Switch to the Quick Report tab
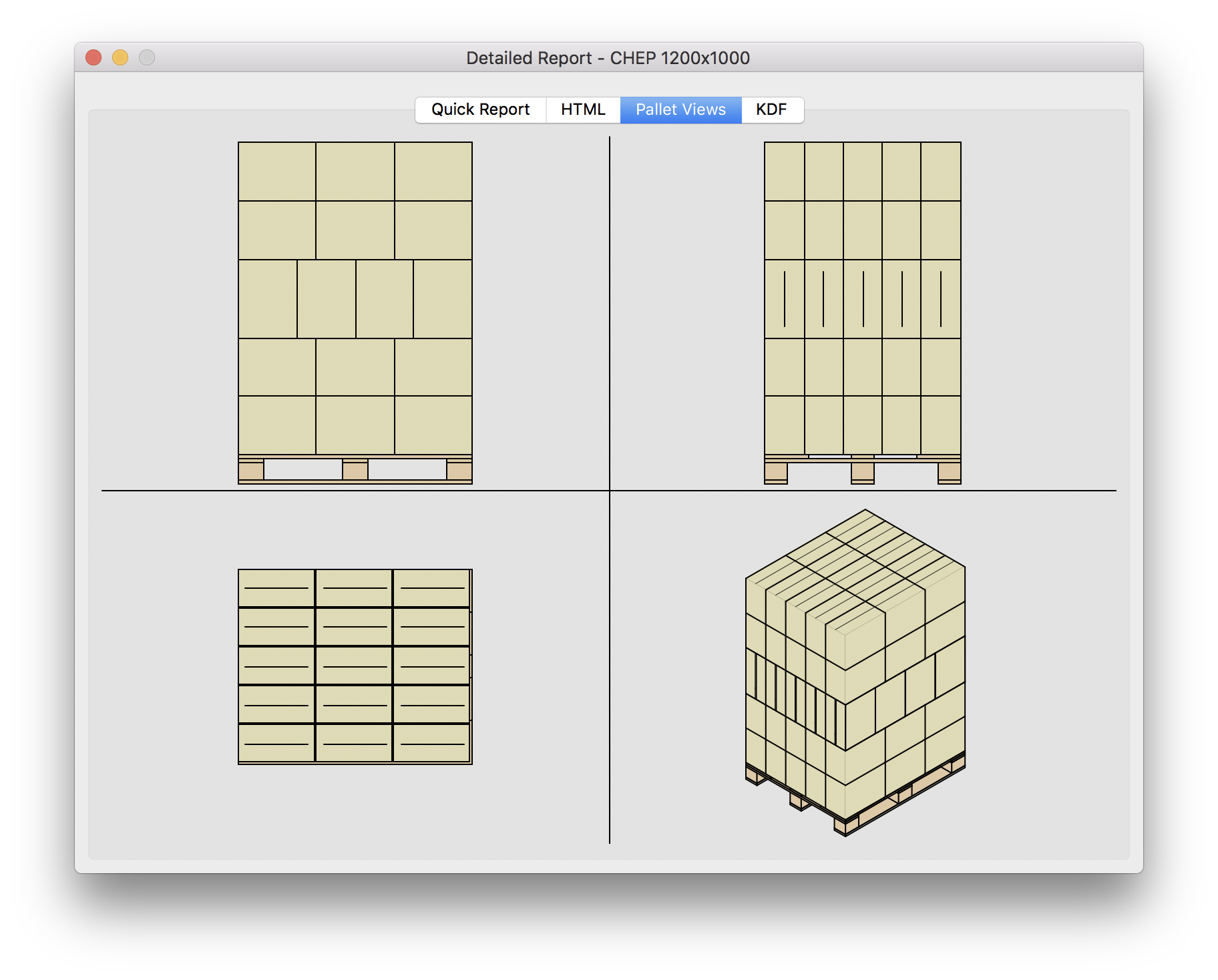This screenshot has width=1218, height=980. pyautogui.click(x=480, y=109)
